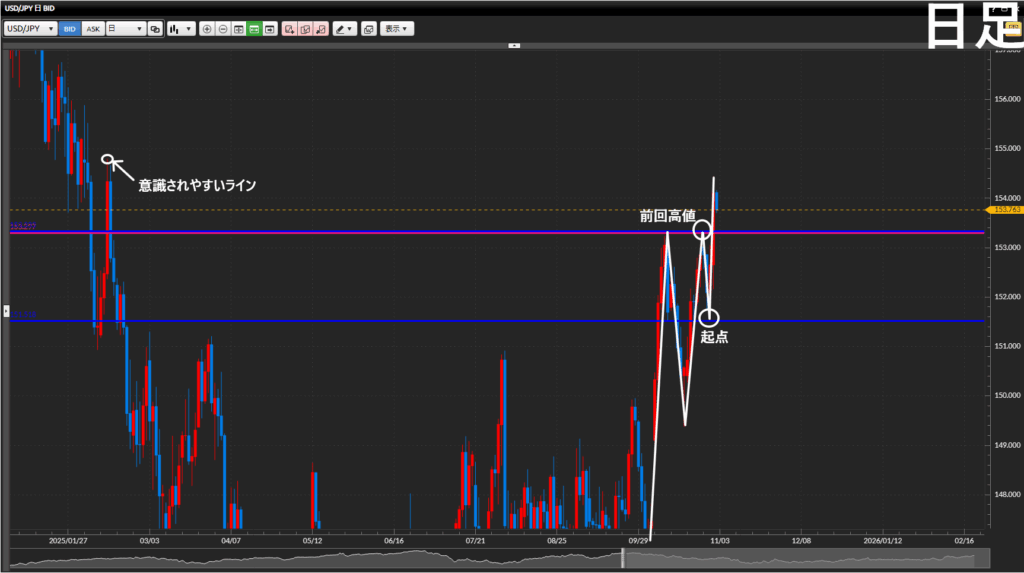Open the 日 timeframe dropdown
The image size is (1024, 573).
(125, 29)
